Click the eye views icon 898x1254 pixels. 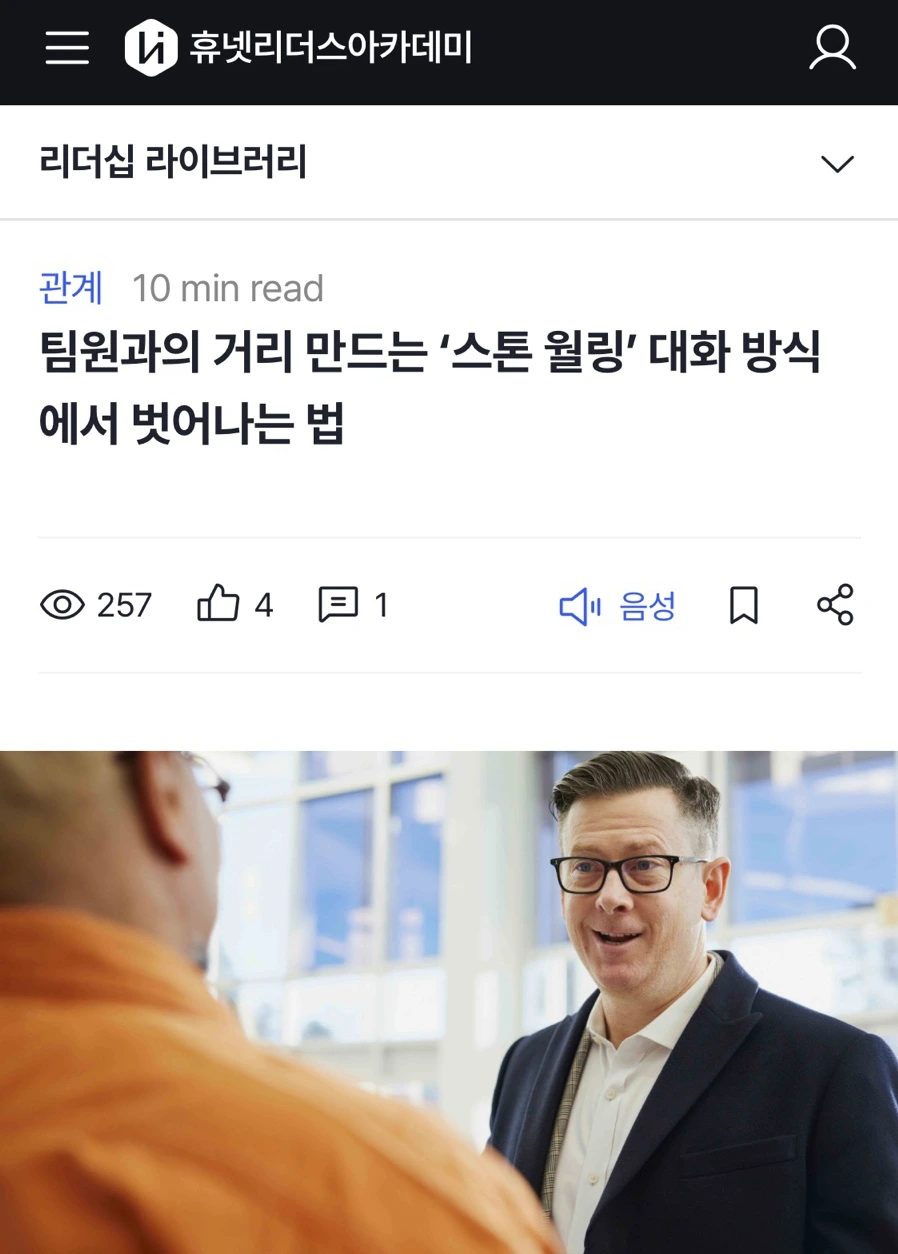62,605
